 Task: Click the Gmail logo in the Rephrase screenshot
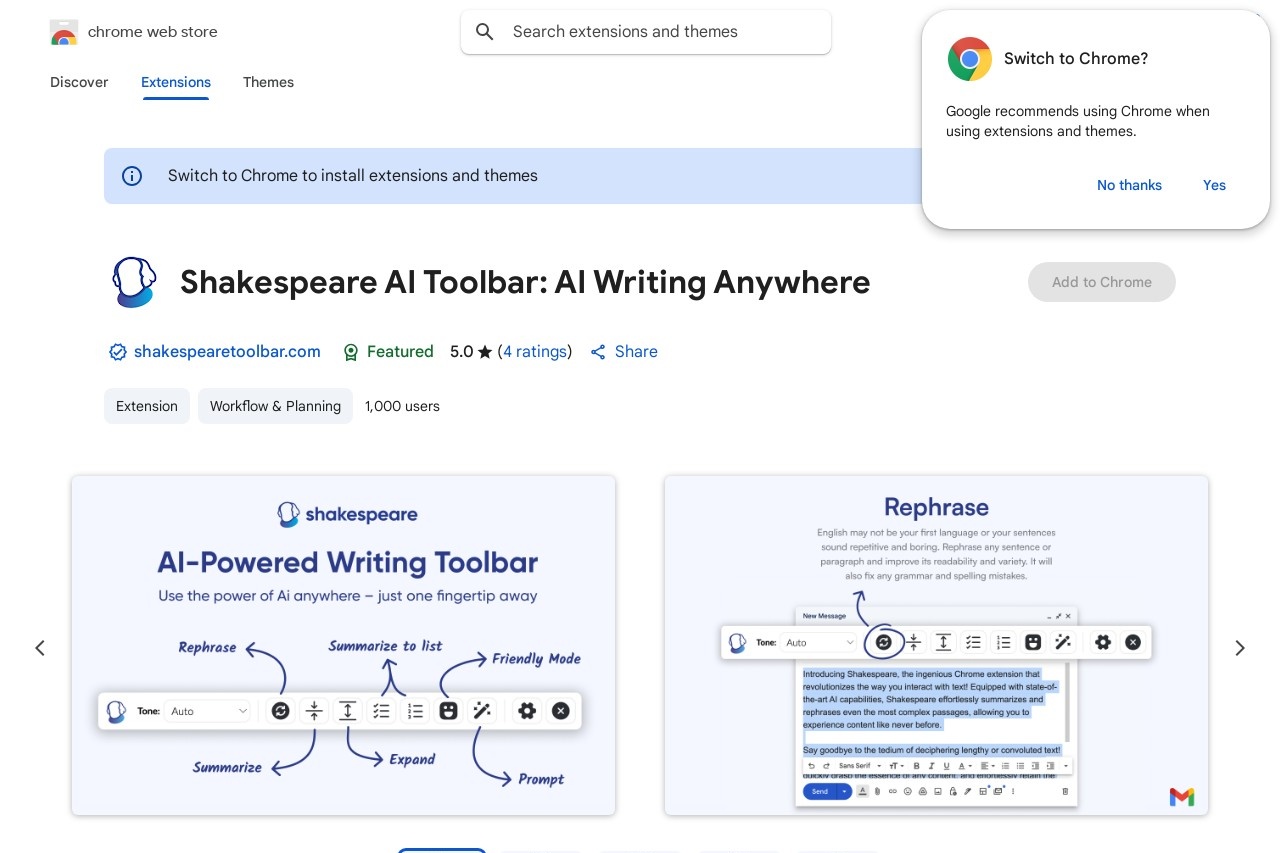point(1182,797)
